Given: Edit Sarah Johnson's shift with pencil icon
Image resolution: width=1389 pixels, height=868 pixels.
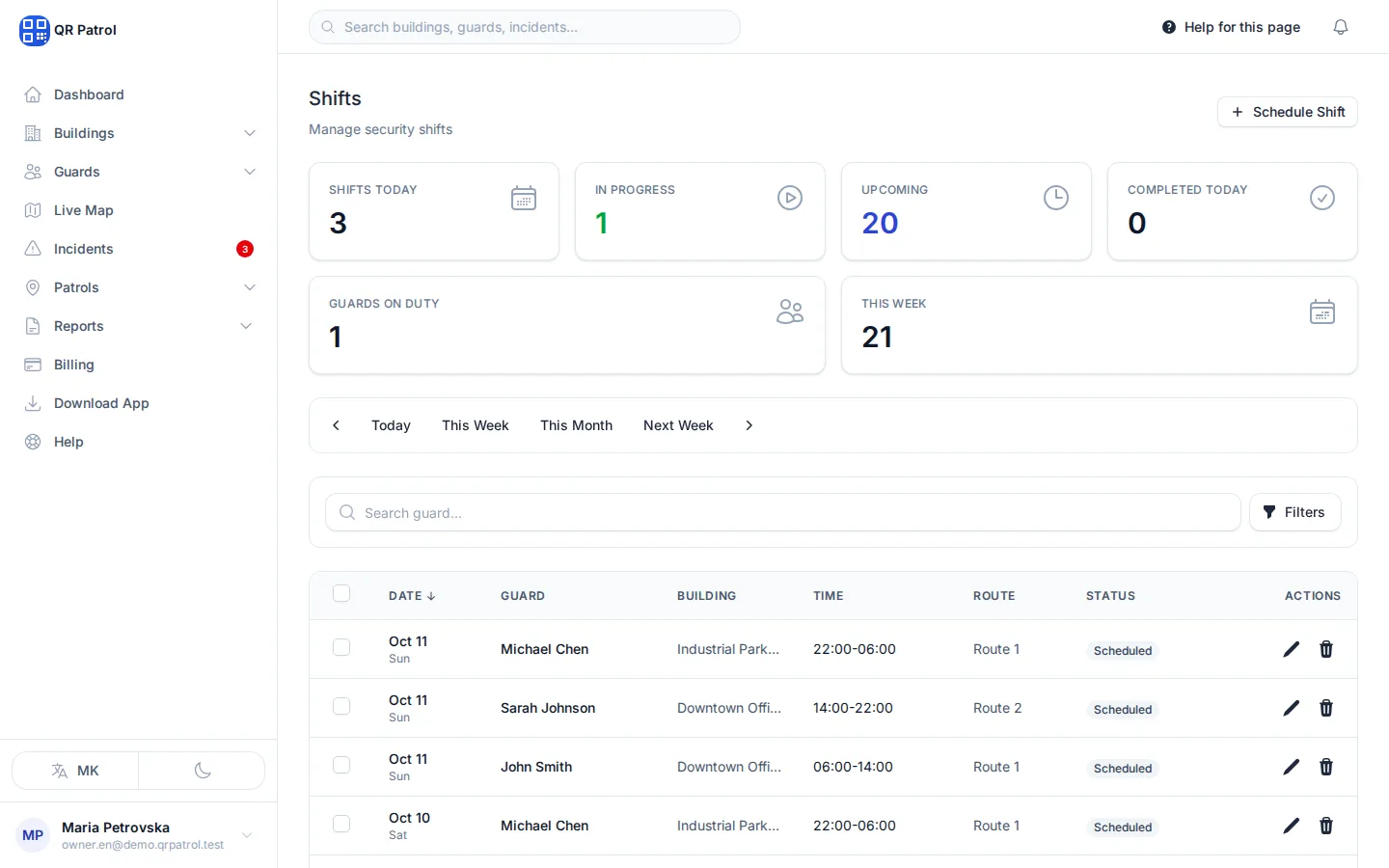Looking at the screenshot, I should pos(1292,708).
